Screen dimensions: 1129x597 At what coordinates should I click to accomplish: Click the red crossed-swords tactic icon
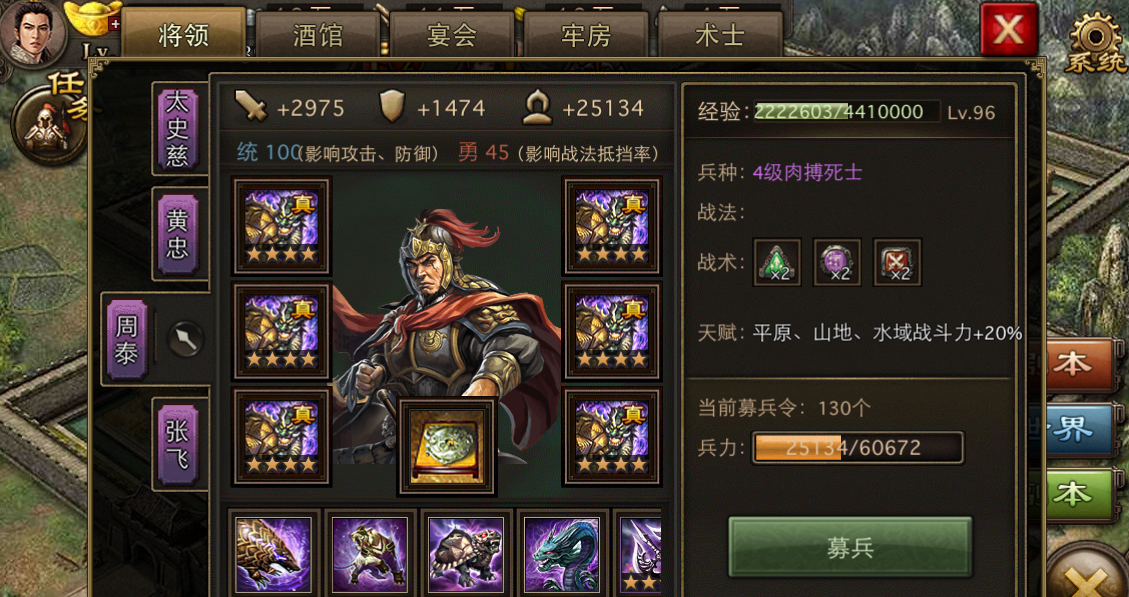897,263
